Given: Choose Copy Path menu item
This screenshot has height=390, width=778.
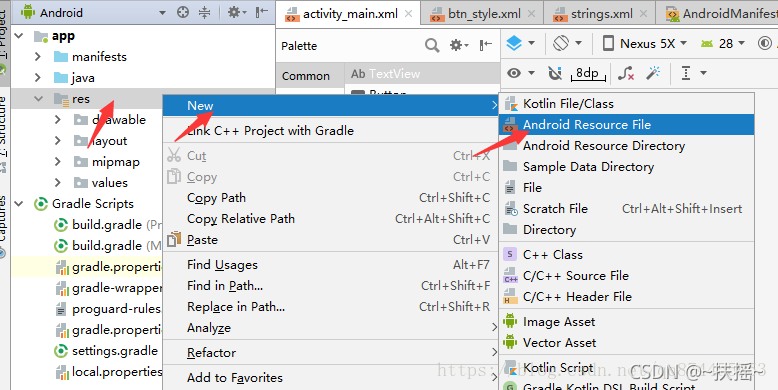Looking at the screenshot, I should (x=330, y=197).
